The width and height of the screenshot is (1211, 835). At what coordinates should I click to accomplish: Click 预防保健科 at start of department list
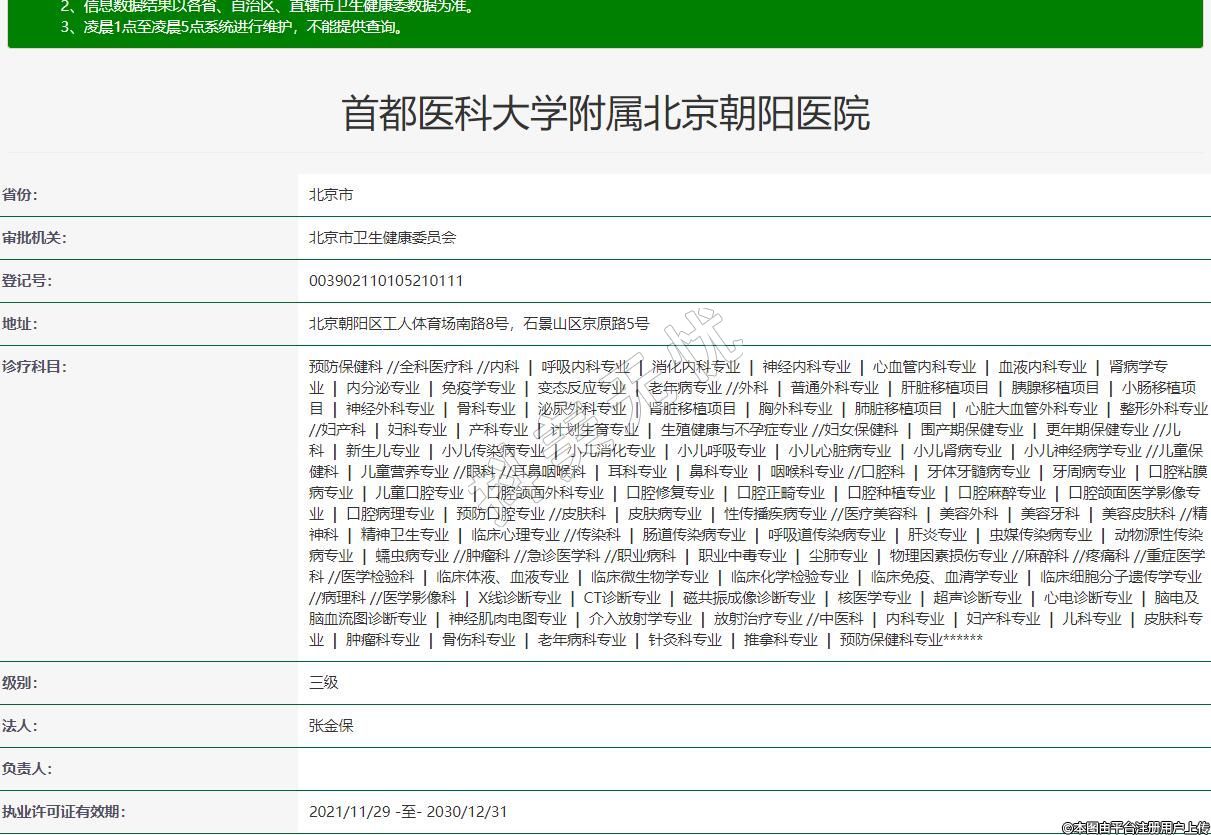345,367
